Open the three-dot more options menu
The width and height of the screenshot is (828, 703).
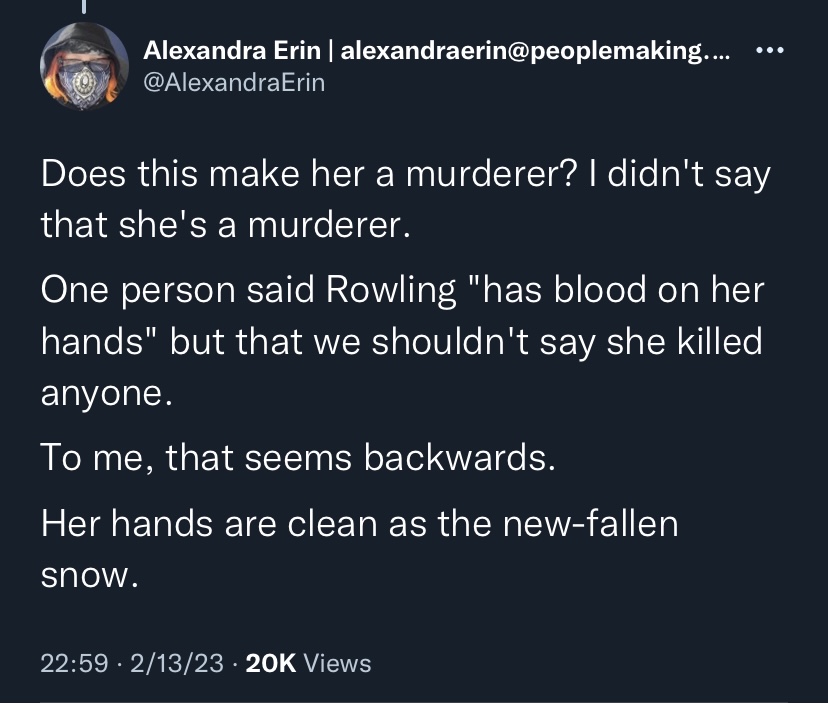pyautogui.click(x=770, y=51)
